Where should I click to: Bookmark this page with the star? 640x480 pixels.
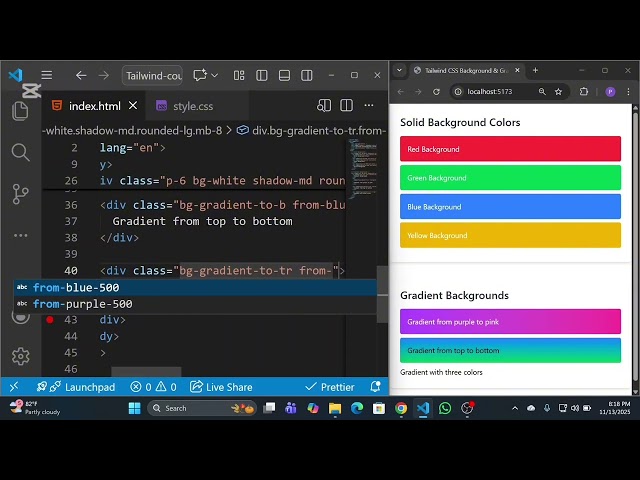(558, 91)
